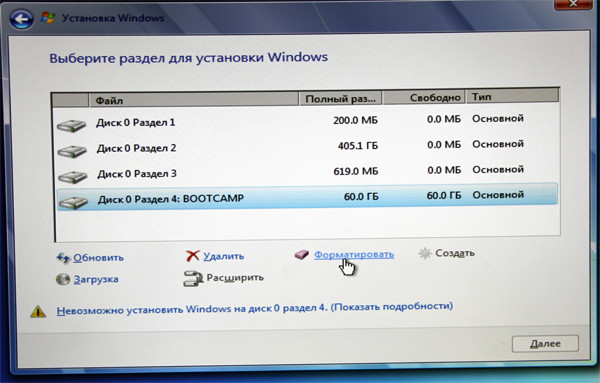Click the drive icon for Раздел 2
Screen dimensions: 600x383
point(72,151)
